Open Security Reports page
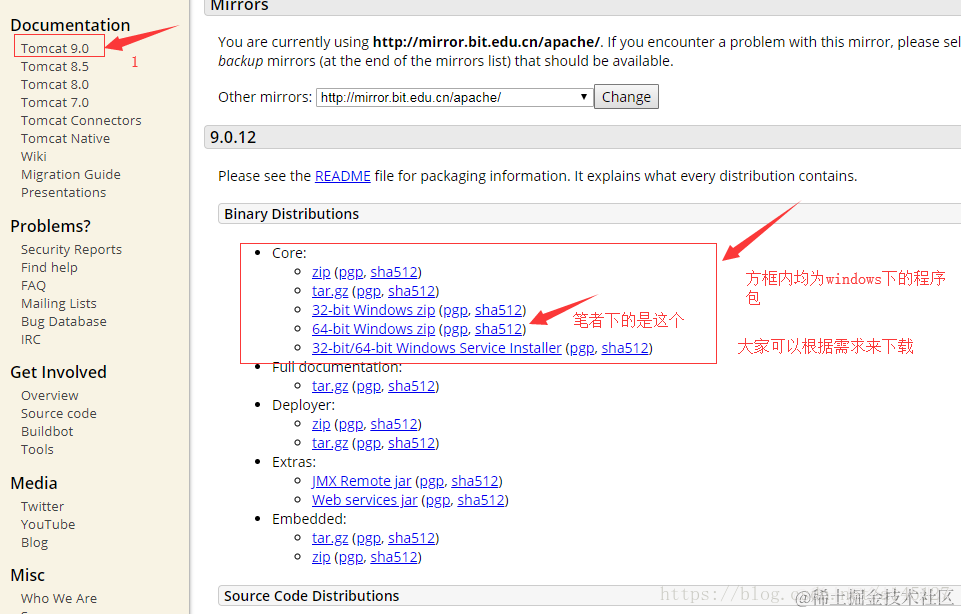 [71, 249]
